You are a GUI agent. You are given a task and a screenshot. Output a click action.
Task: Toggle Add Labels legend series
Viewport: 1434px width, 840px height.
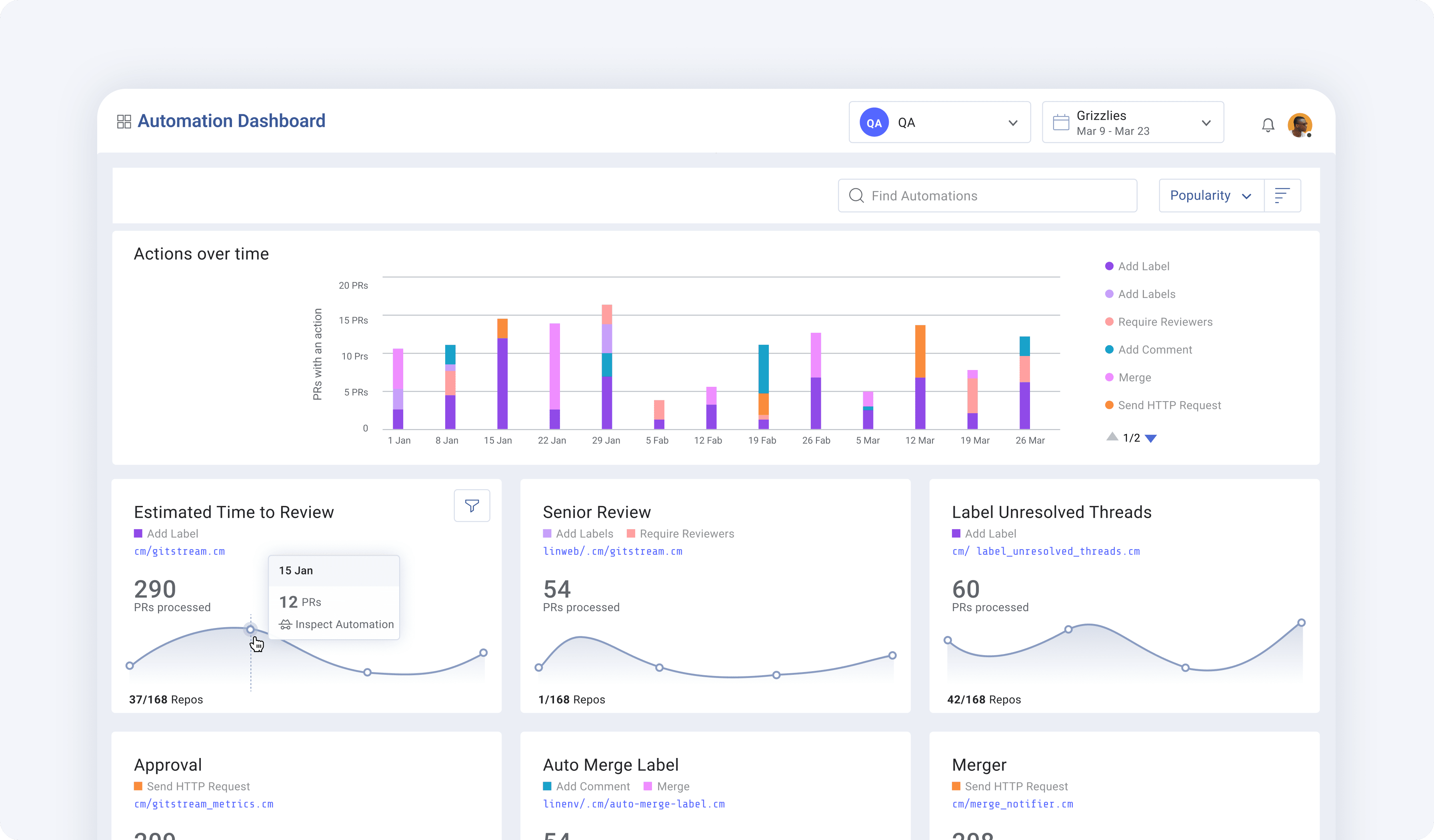(x=1140, y=294)
